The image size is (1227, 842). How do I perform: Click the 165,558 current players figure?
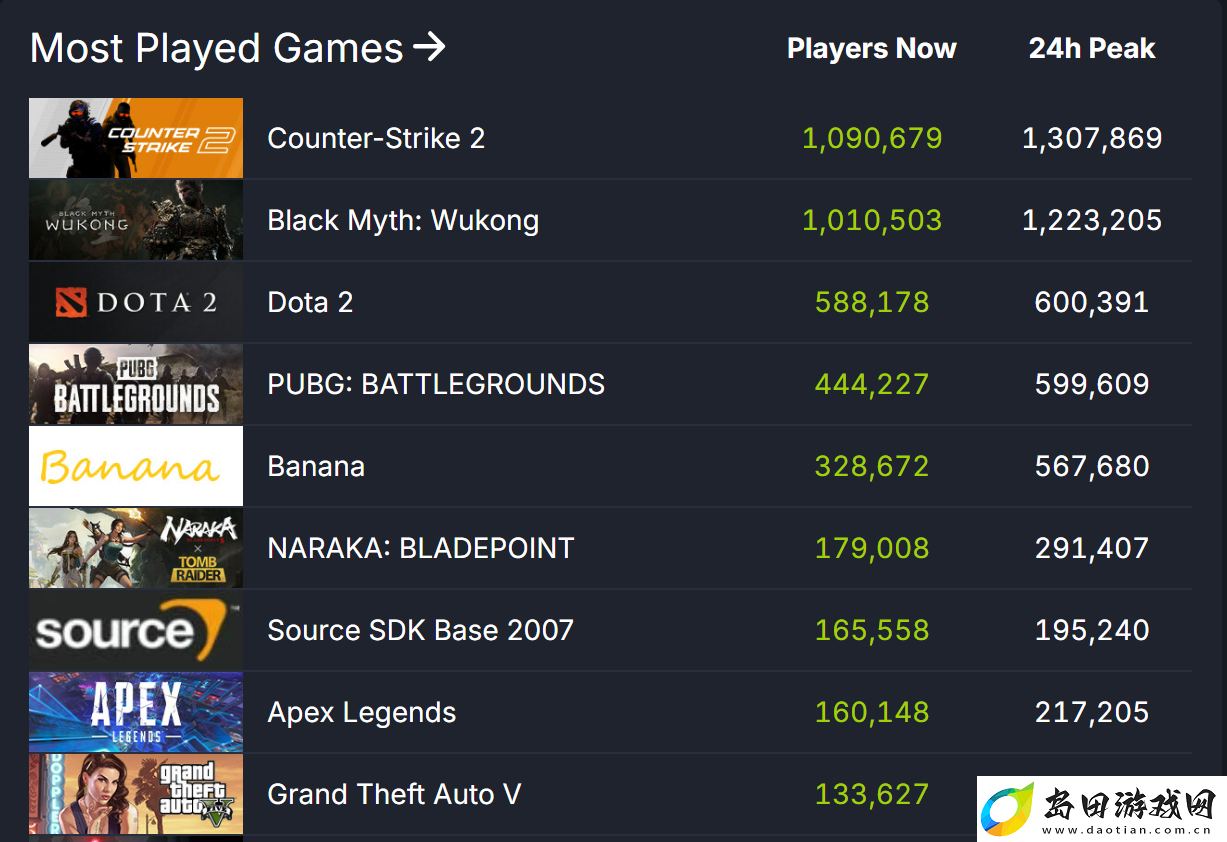pos(872,630)
